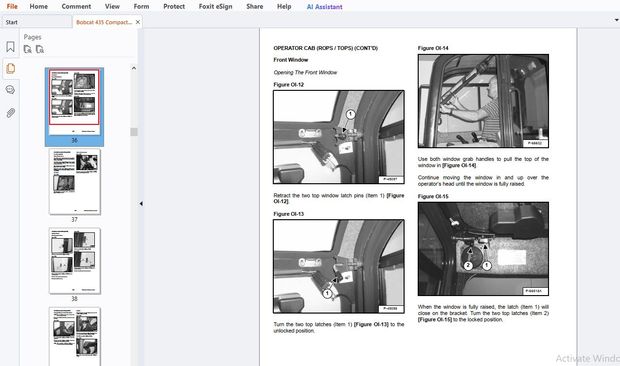The height and width of the screenshot is (366, 620).
Task: Click the second page-tool icon under Pages
Action: click(x=40, y=49)
